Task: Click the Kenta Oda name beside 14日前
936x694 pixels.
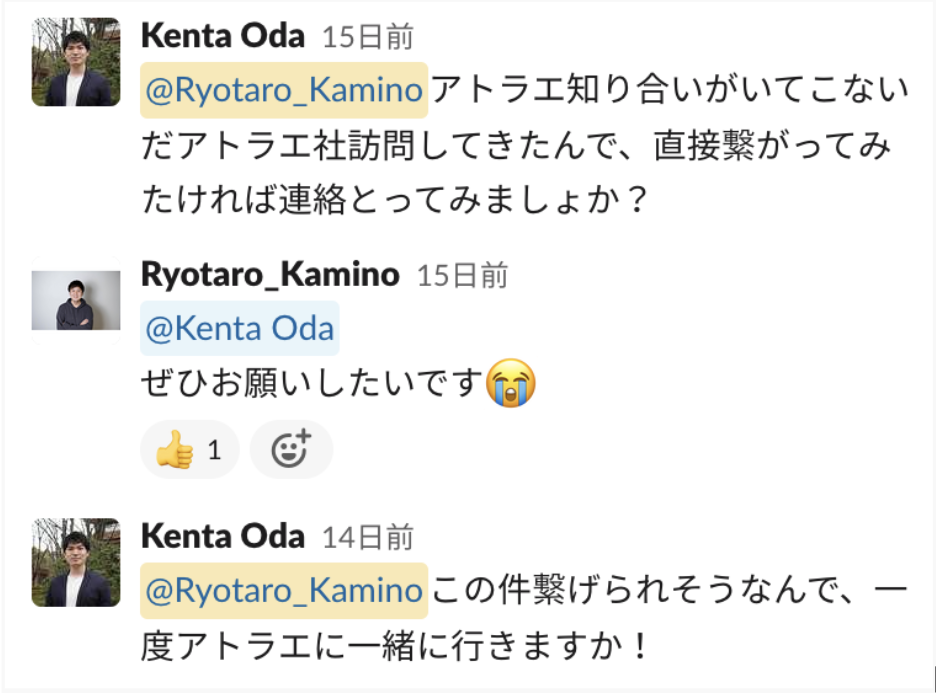Action: coord(223,536)
